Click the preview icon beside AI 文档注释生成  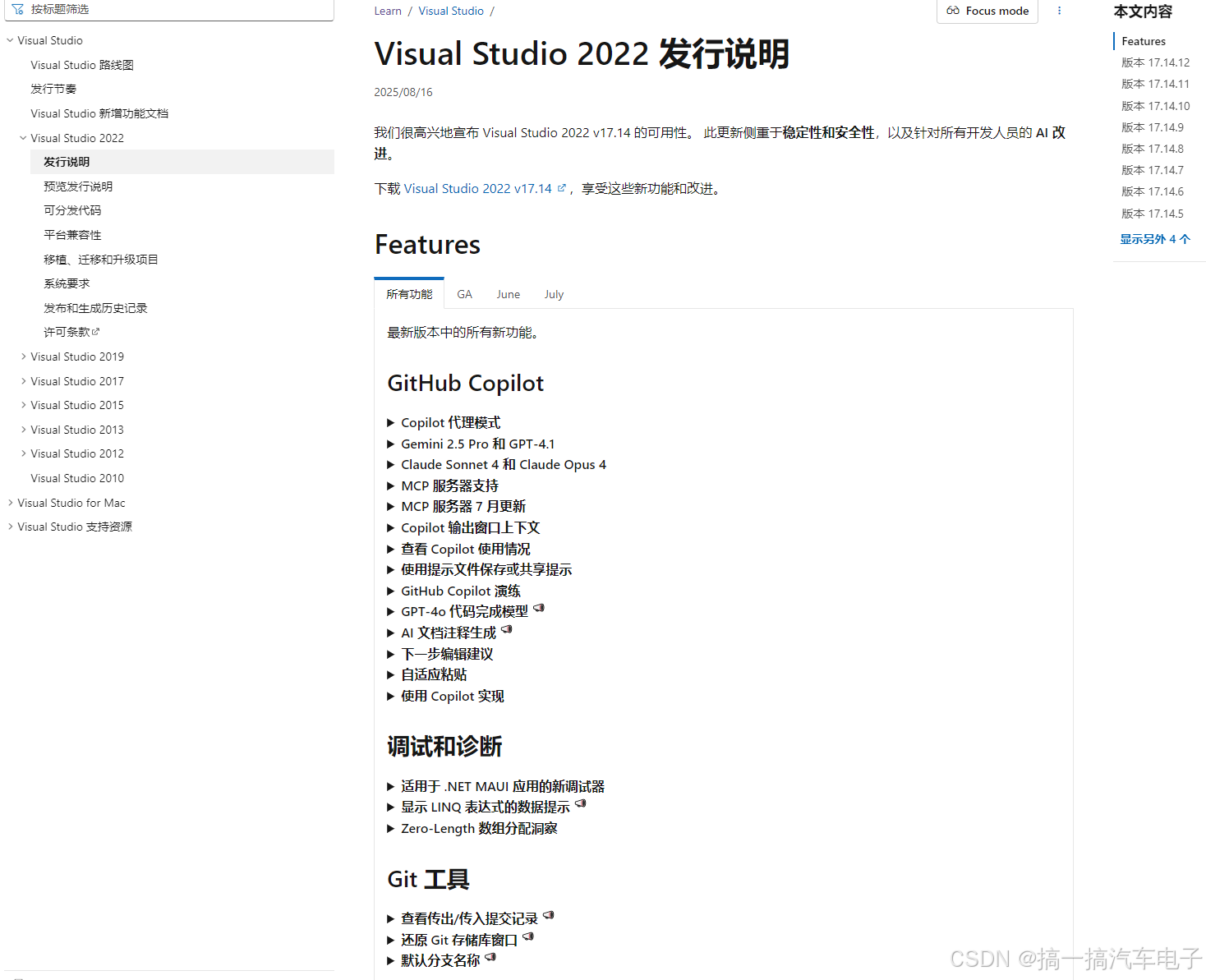[x=507, y=630]
